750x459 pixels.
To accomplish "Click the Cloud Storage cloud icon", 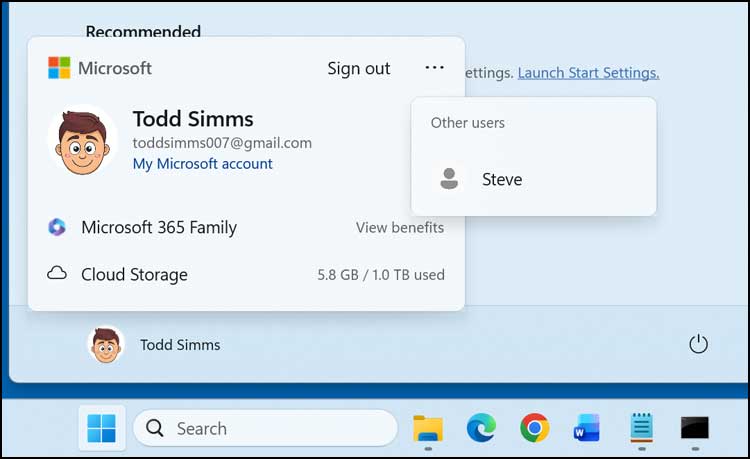I will [x=57, y=274].
